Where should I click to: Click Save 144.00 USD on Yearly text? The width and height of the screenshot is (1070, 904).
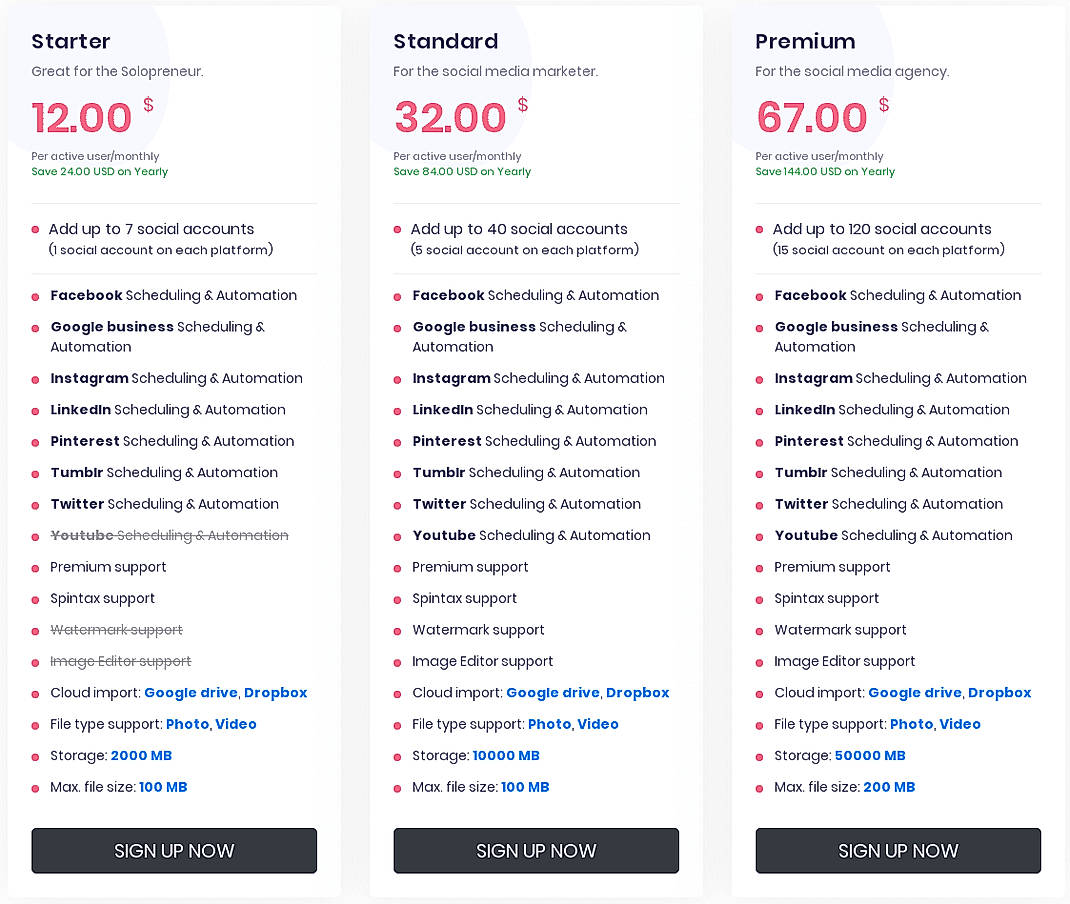[x=825, y=171]
